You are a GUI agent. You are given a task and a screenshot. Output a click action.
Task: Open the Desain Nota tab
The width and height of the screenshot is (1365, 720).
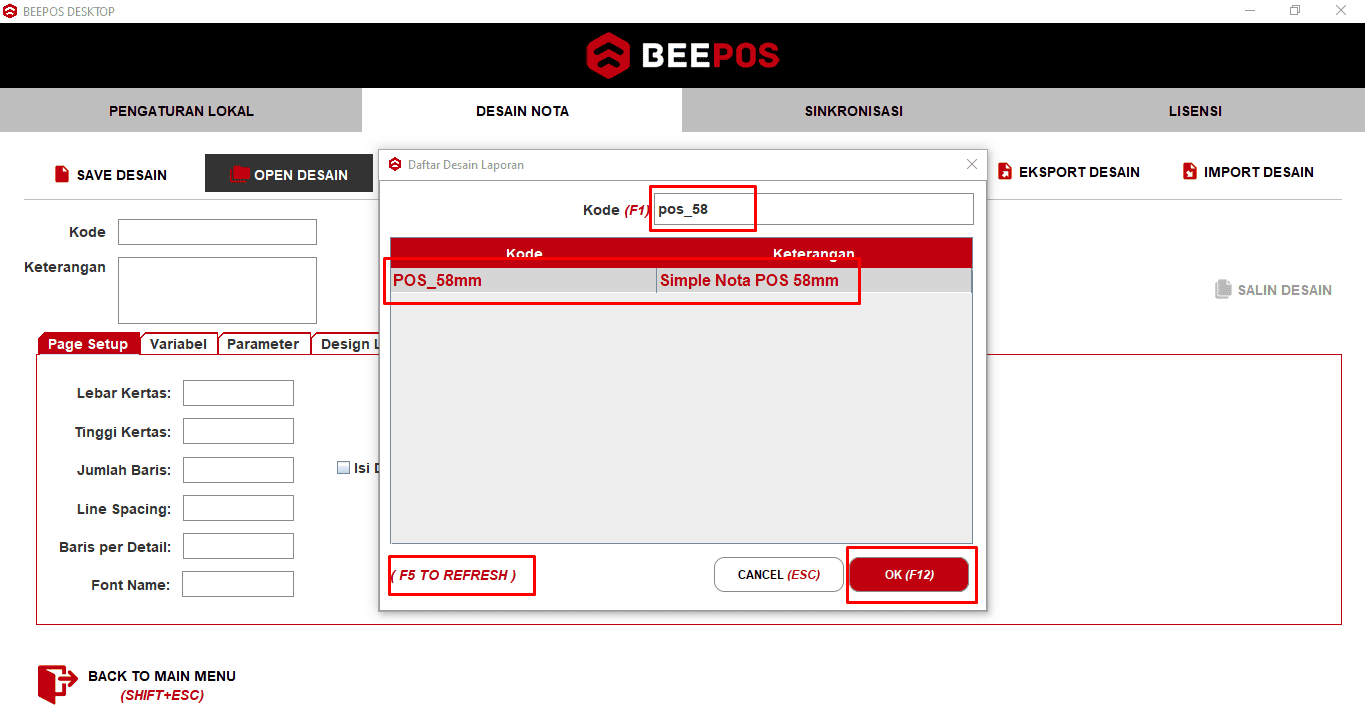[x=522, y=111]
